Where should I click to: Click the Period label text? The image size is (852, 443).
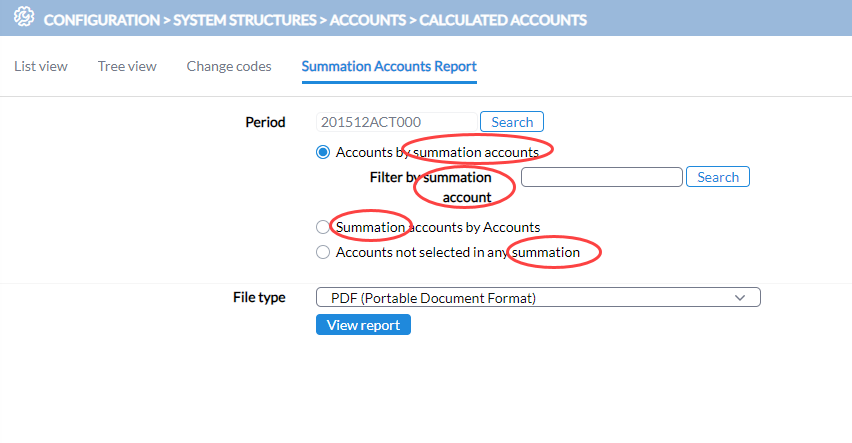pyautogui.click(x=265, y=122)
